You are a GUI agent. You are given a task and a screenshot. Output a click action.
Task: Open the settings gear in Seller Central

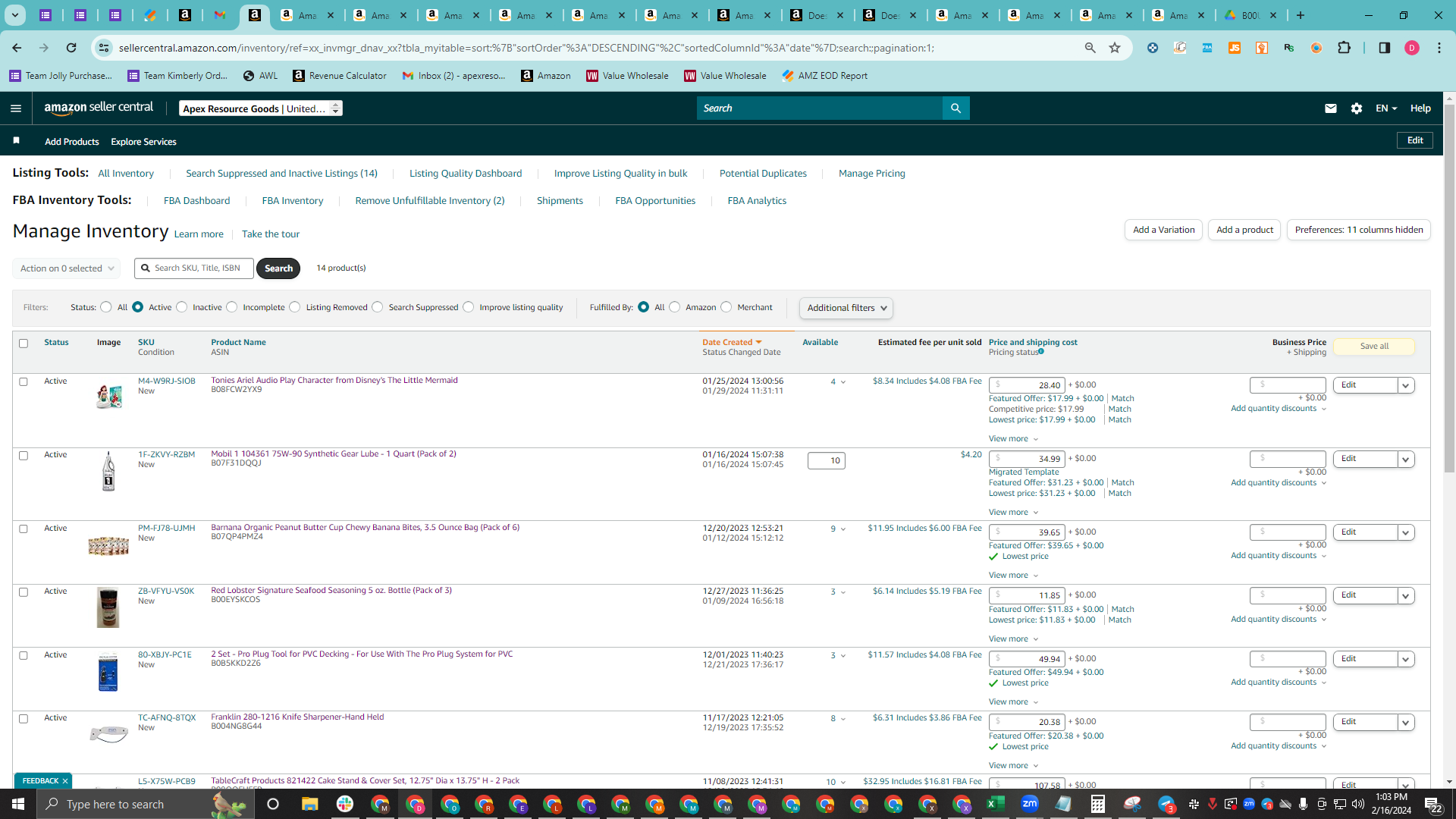(1357, 108)
